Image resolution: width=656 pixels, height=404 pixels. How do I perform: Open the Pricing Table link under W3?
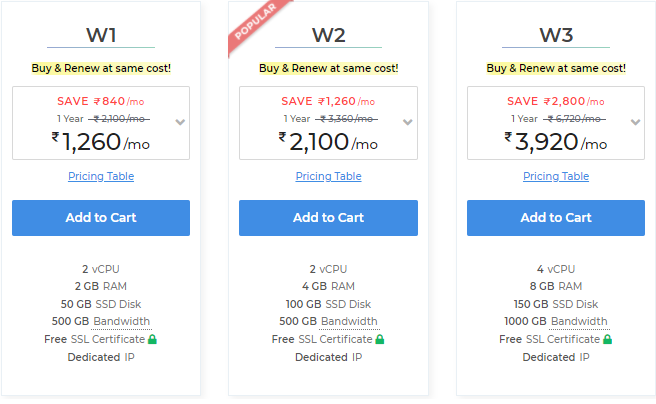point(556,176)
